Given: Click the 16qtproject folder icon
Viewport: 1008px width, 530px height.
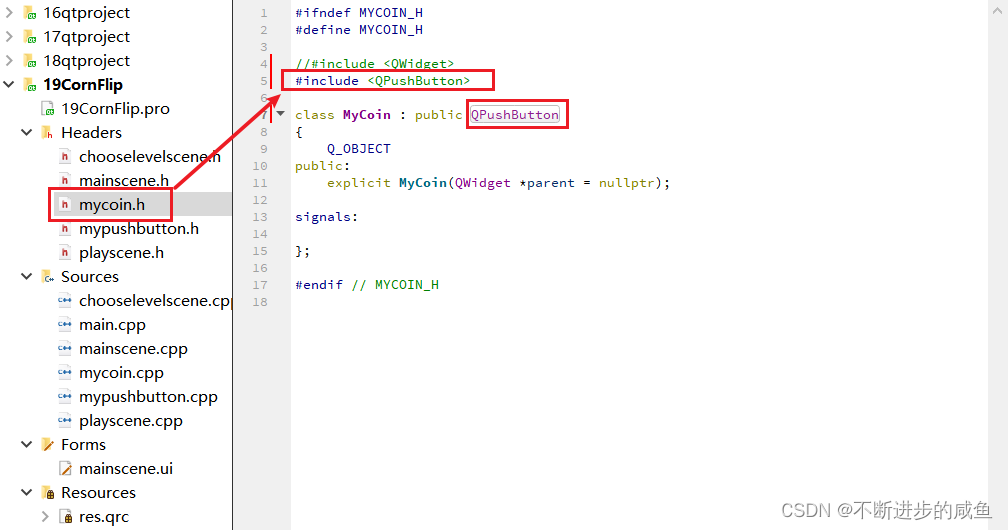Looking at the screenshot, I should 30,13.
